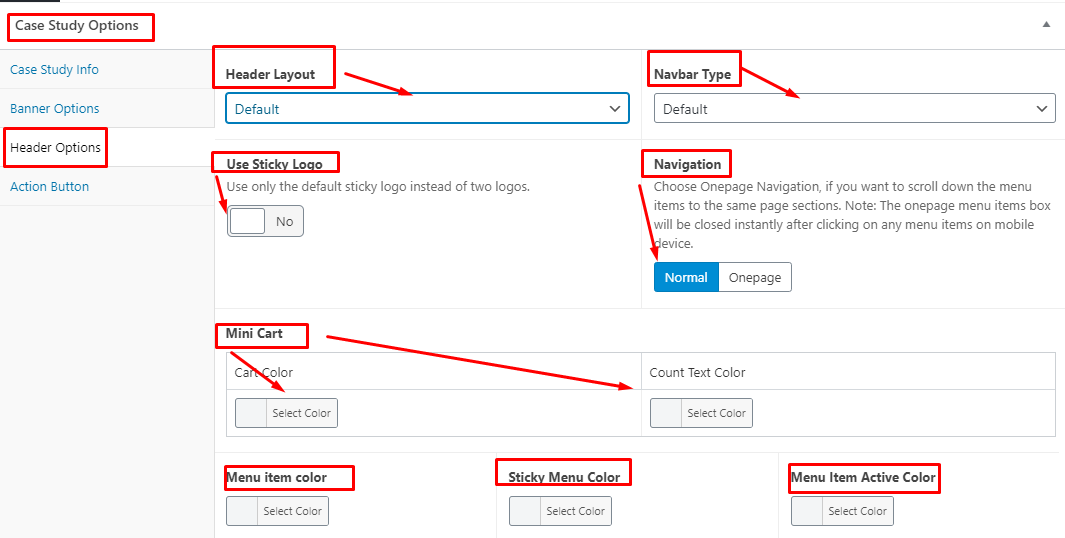This screenshot has width=1065, height=538.
Task: Collapse the Case Study Options panel arrow
Action: [1046, 24]
